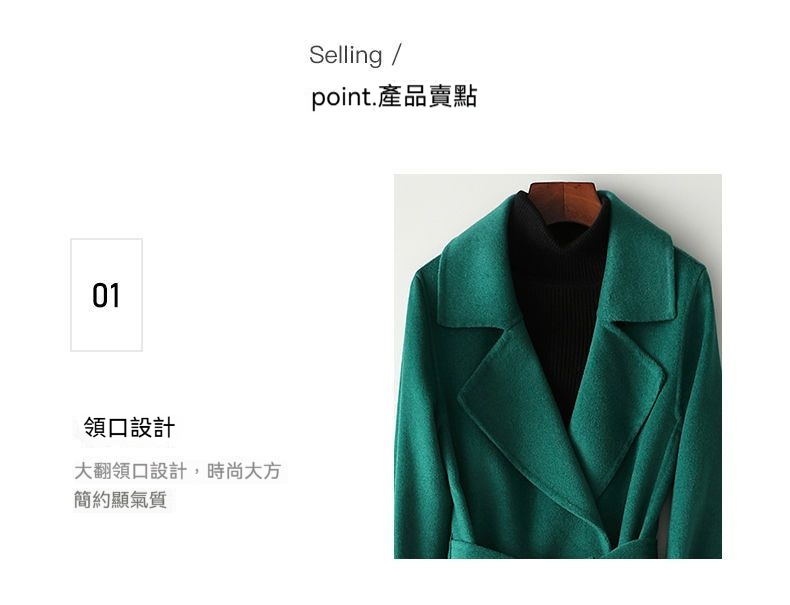Open the green coat product photo
This screenshot has width=790, height=605.
point(558,366)
